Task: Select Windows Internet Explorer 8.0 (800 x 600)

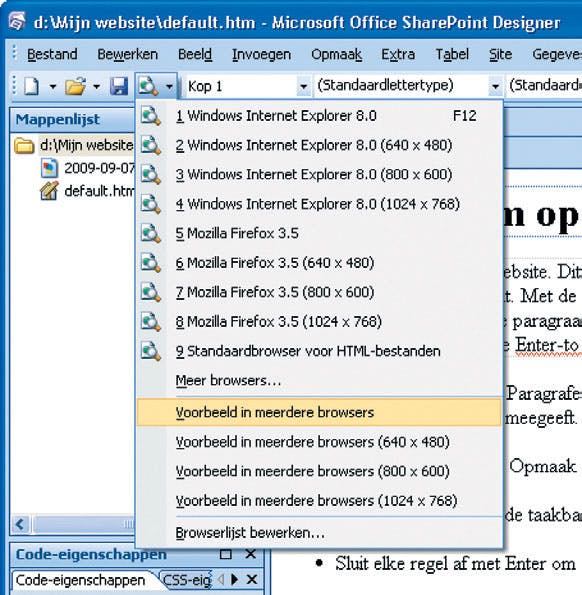Action: (319, 175)
